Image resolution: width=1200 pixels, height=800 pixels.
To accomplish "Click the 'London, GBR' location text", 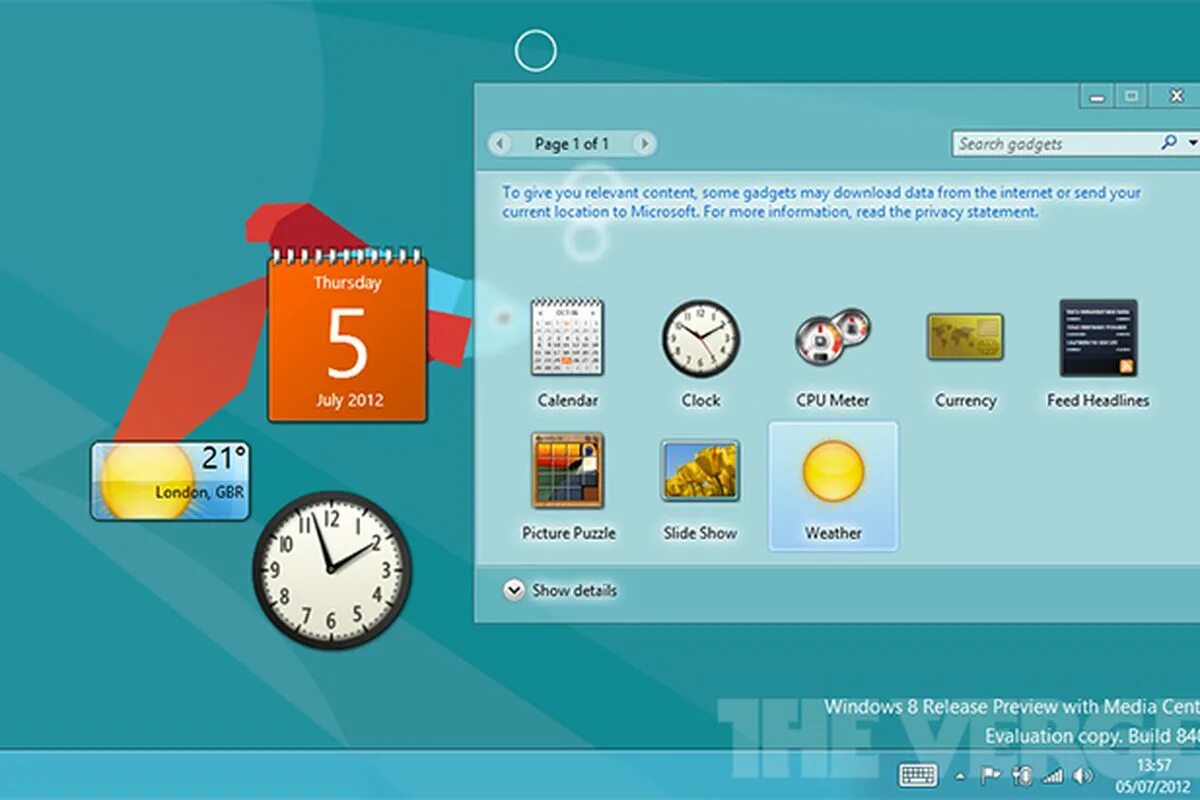I will (199, 492).
